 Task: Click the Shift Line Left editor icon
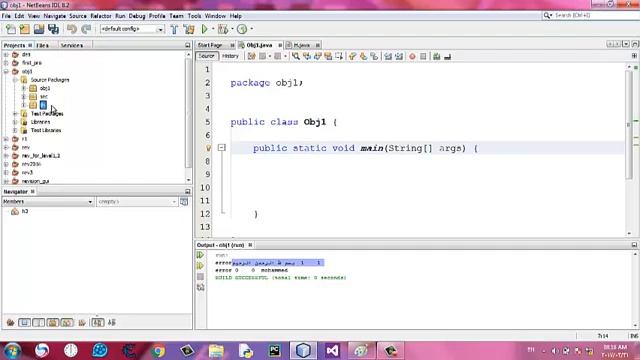click(388, 56)
